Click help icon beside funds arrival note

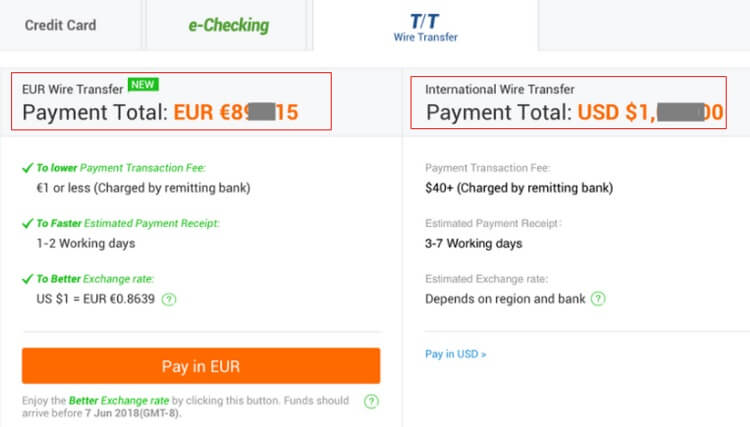coord(371,401)
